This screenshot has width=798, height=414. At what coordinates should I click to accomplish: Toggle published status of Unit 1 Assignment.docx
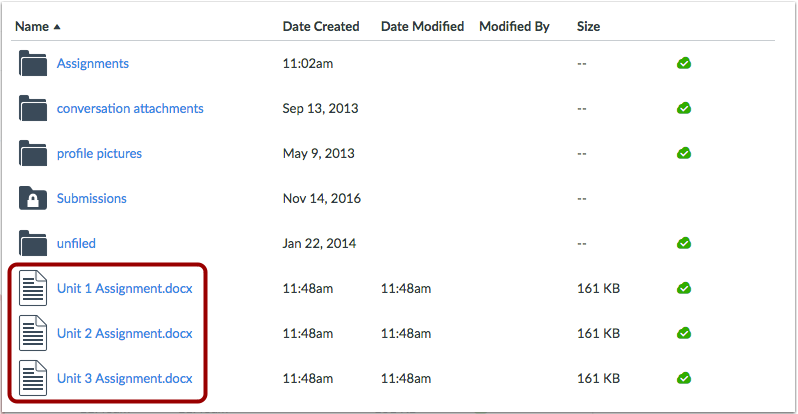point(684,288)
